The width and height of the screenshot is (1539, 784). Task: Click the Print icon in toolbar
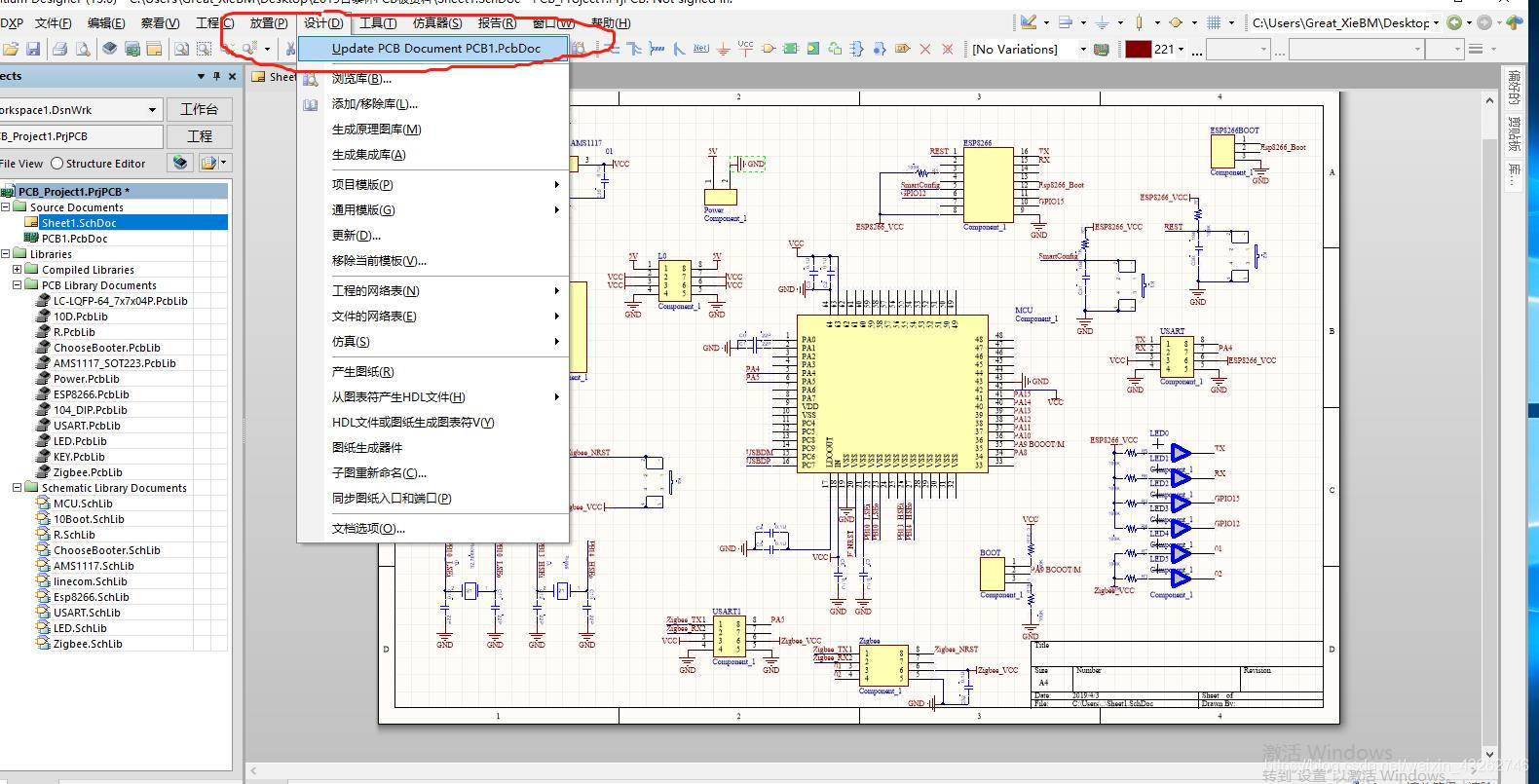pyautogui.click(x=60, y=49)
